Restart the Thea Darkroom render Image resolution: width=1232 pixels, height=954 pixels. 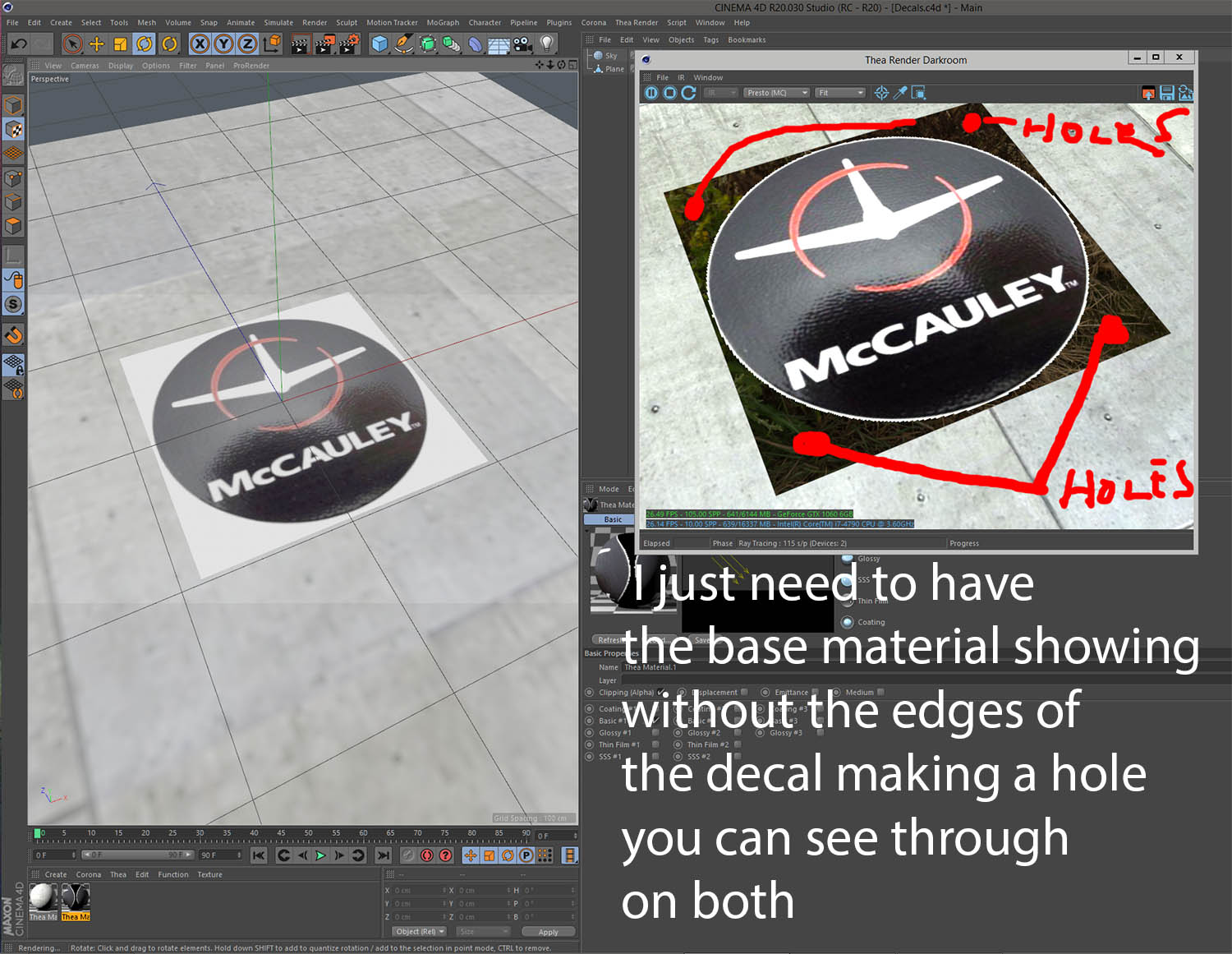[689, 93]
